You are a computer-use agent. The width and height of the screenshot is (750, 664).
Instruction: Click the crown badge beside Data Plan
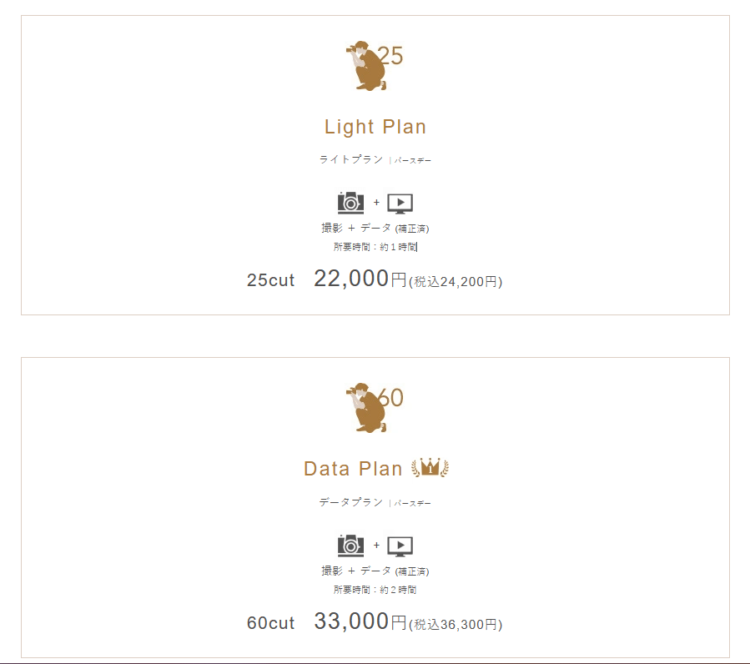pos(430,467)
